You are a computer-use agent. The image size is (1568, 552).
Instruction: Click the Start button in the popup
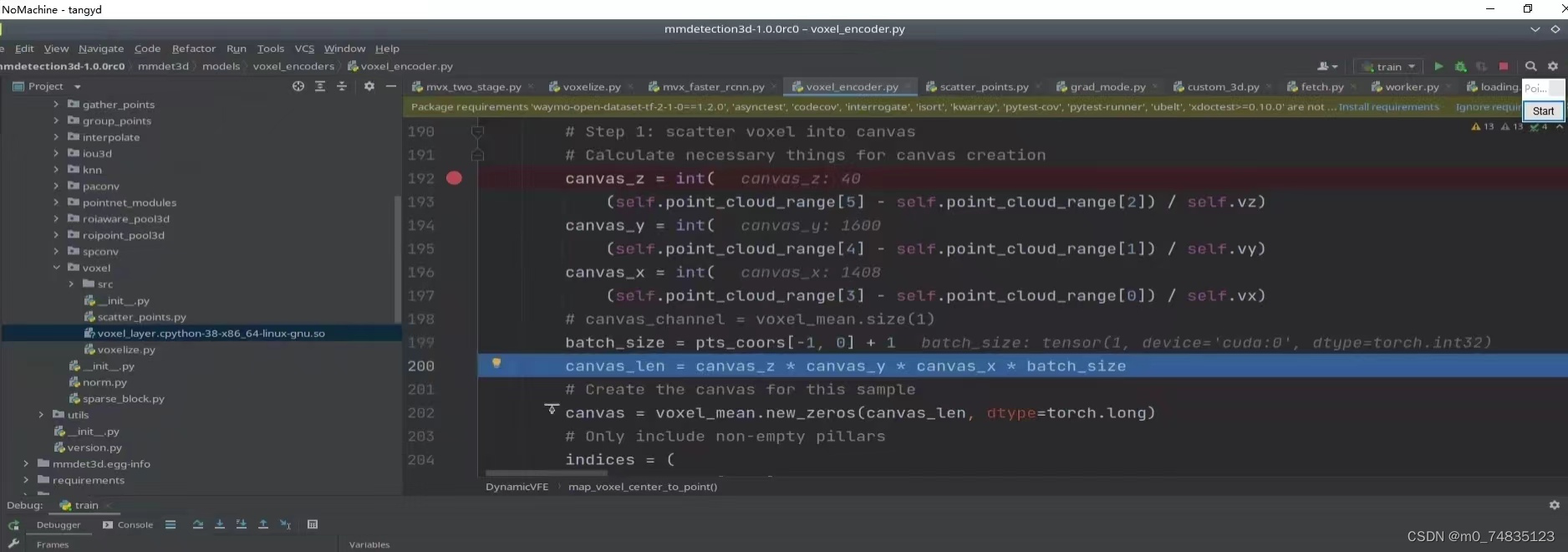1543,111
